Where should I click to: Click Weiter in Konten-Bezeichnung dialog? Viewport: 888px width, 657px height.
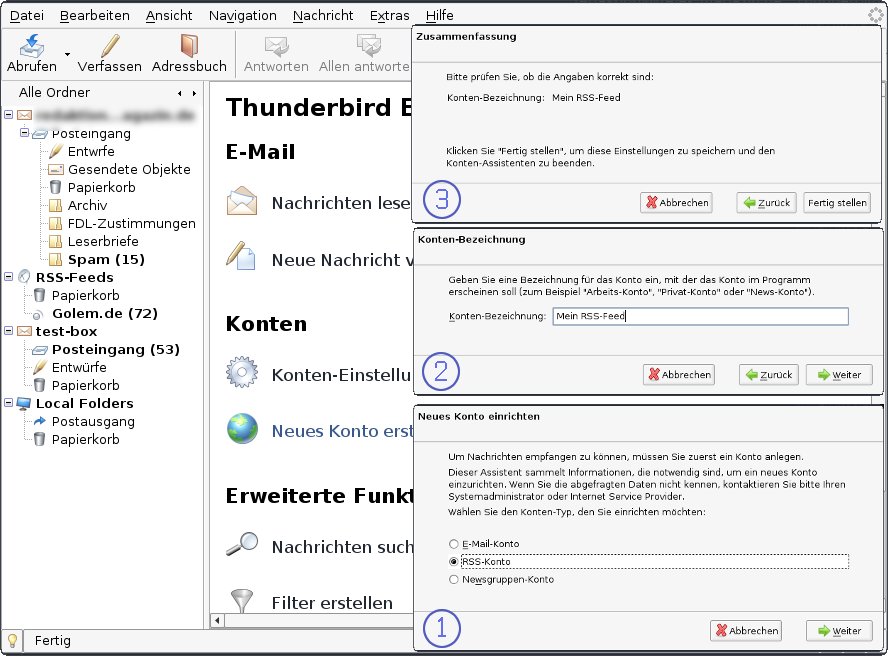pyautogui.click(x=839, y=374)
